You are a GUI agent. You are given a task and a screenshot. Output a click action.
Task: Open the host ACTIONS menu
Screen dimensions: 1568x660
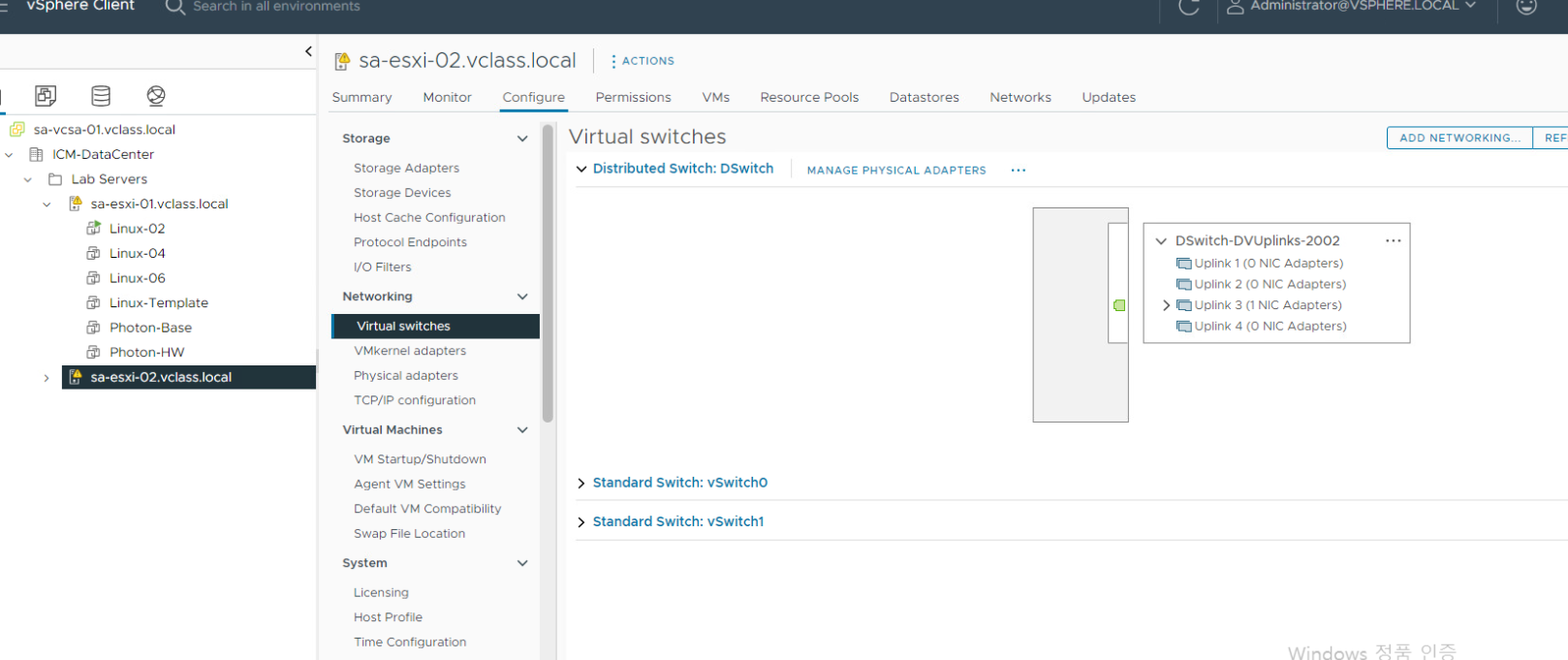[642, 61]
